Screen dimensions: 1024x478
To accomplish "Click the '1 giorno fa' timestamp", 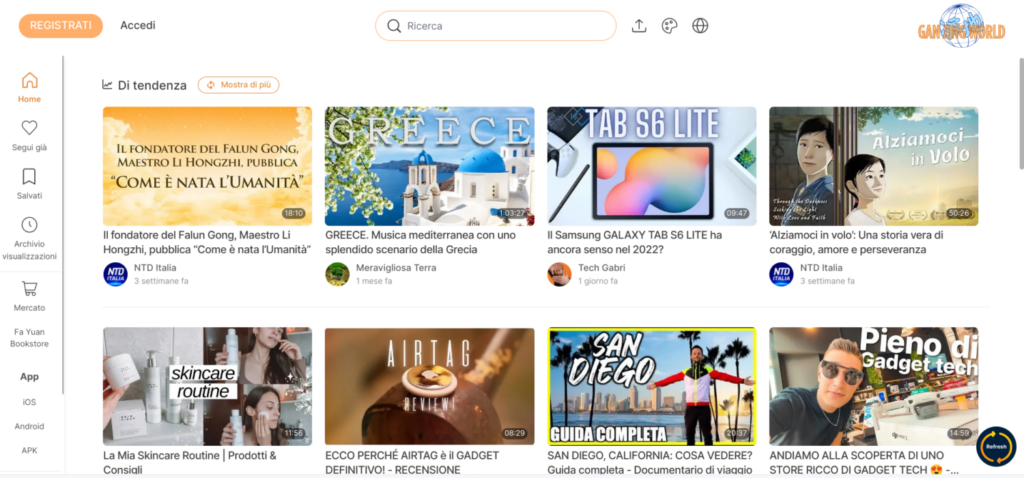I will click(x=598, y=281).
